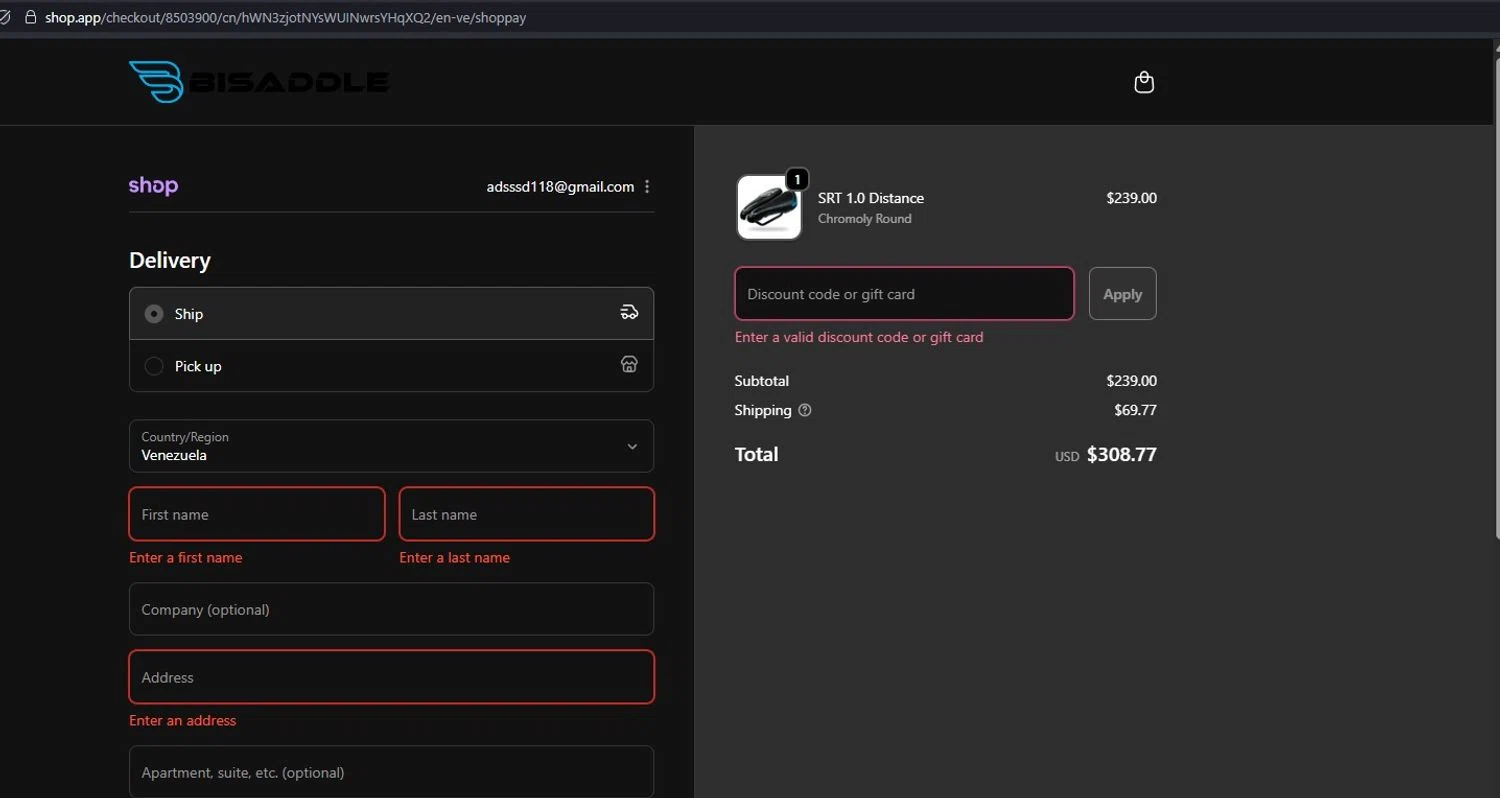Click the $69.77 shipping amount
Viewport: 1500px width, 798px height.
(1135, 410)
